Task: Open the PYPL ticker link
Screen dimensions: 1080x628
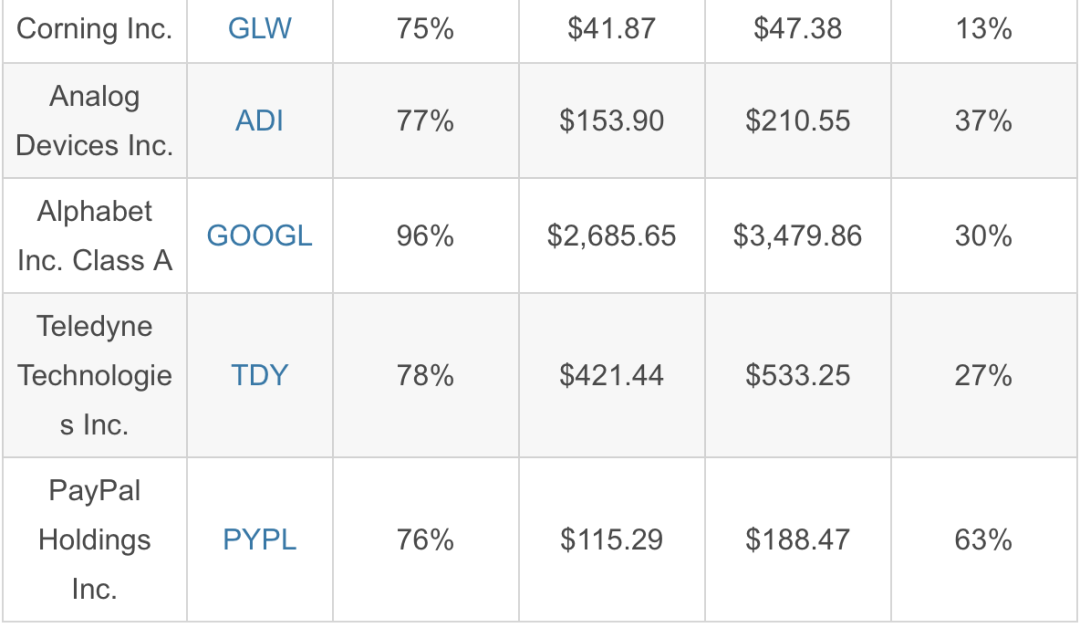Action: pyautogui.click(x=260, y=540)
